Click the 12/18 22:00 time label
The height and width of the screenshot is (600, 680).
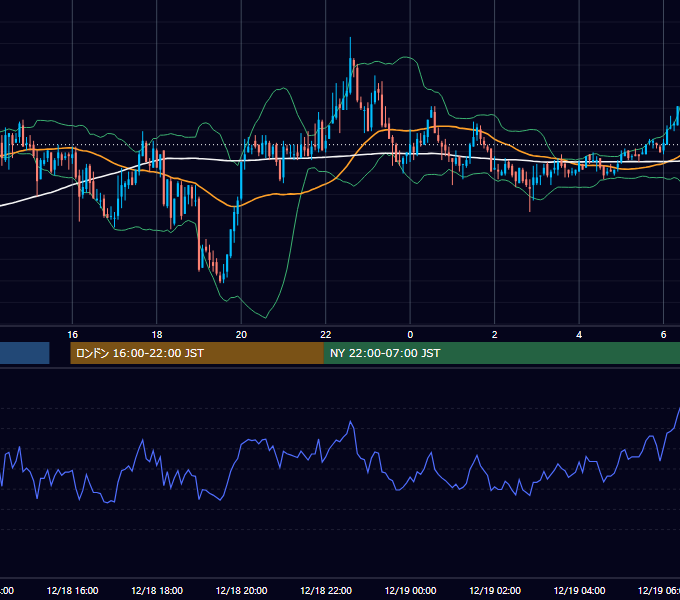coord(326,590)
